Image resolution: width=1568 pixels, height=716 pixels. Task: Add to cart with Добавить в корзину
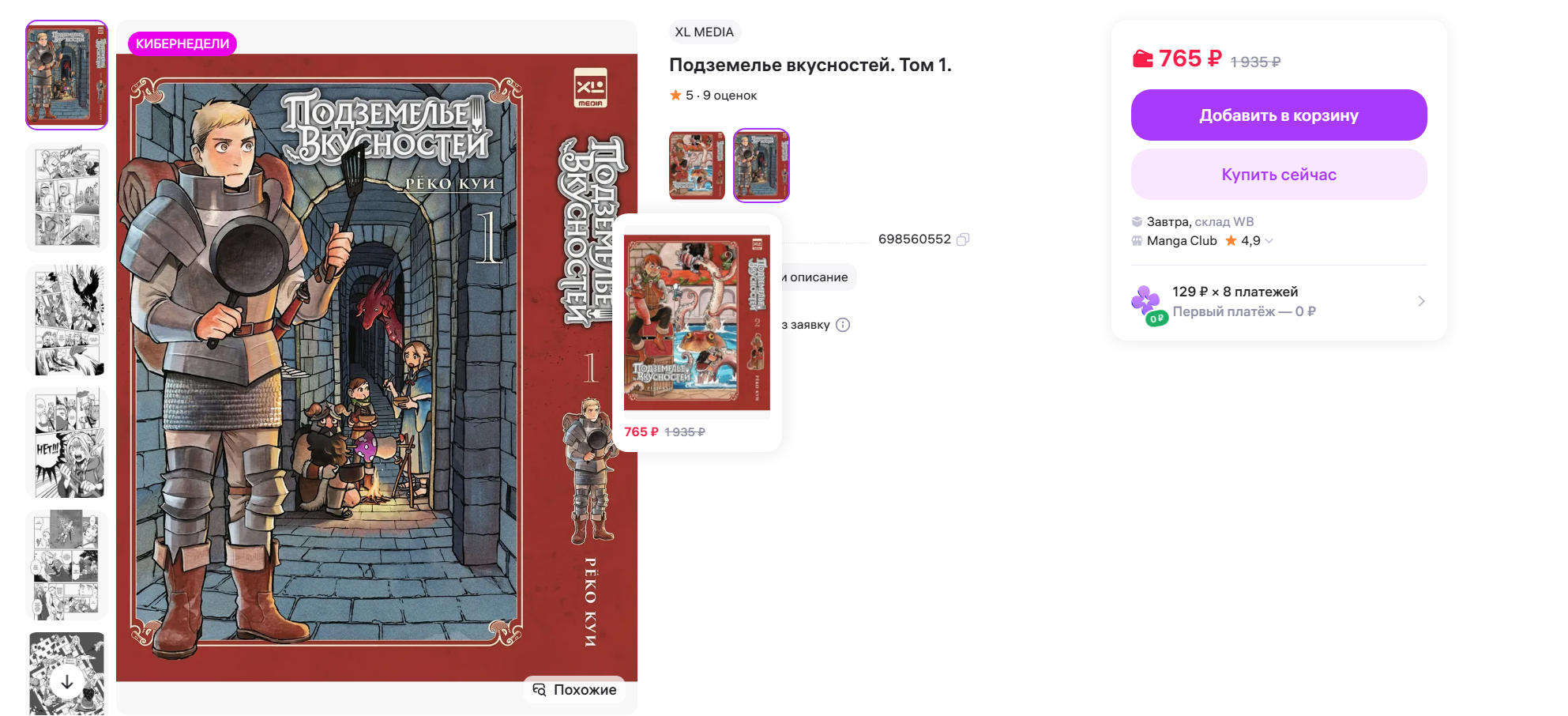tap(1279, 115)
